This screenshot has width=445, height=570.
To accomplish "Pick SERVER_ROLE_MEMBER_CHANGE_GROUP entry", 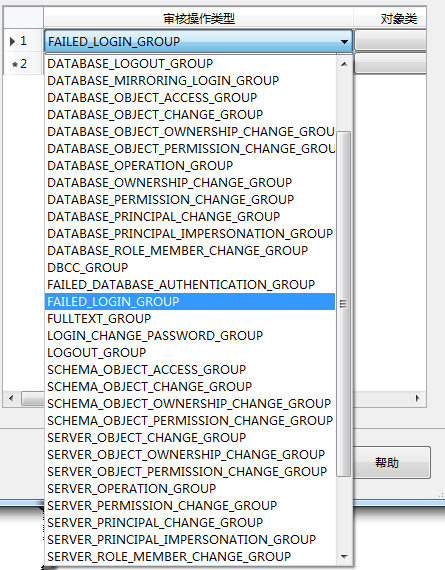I will coord(190,557).
